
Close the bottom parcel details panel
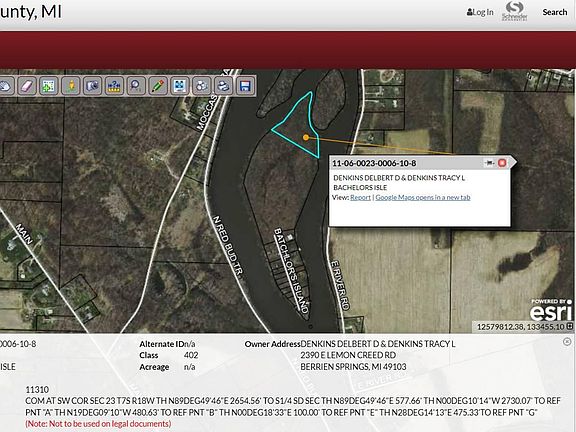(567, 342)
